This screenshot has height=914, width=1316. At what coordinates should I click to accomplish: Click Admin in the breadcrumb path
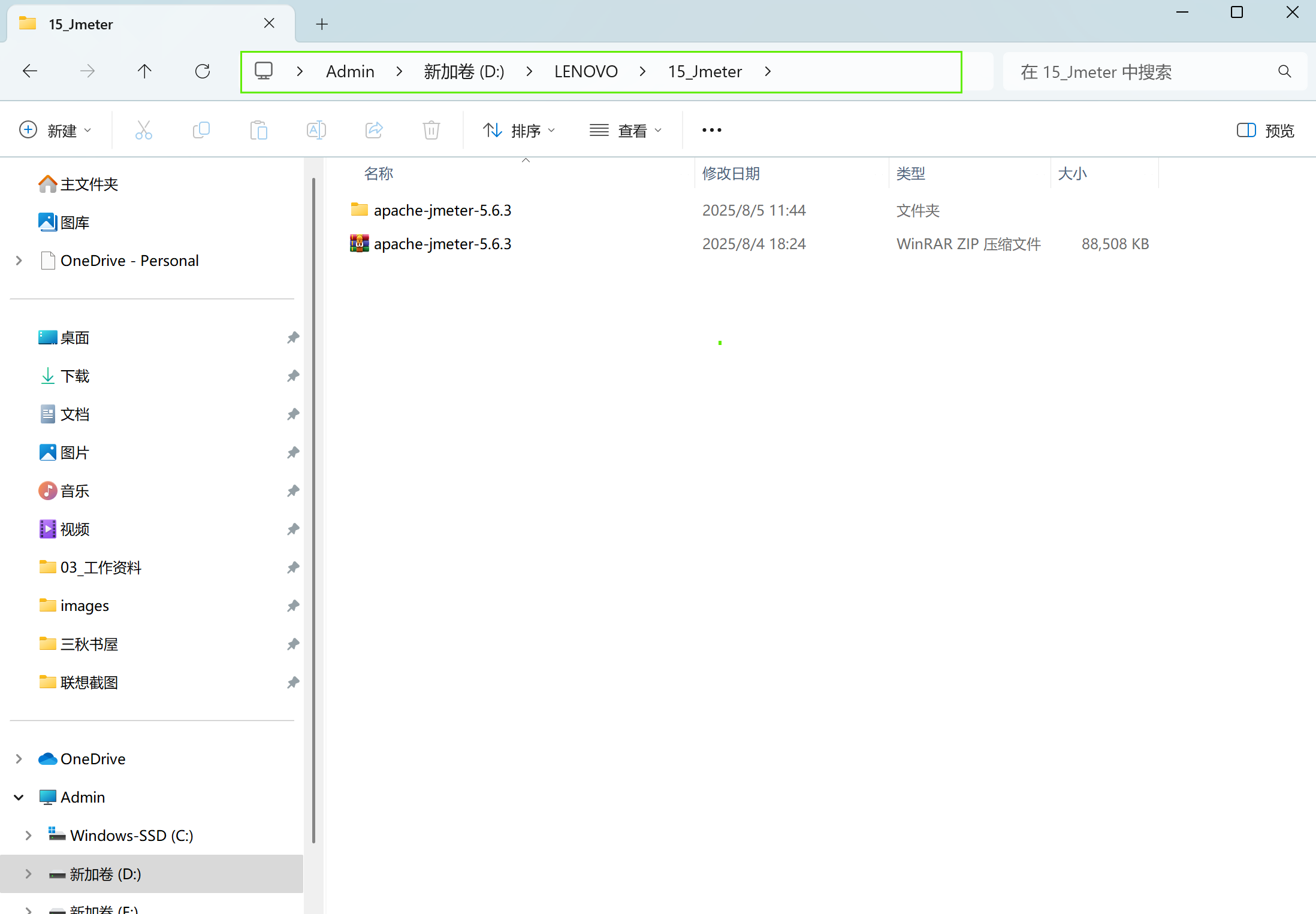[x=350, y=72]
